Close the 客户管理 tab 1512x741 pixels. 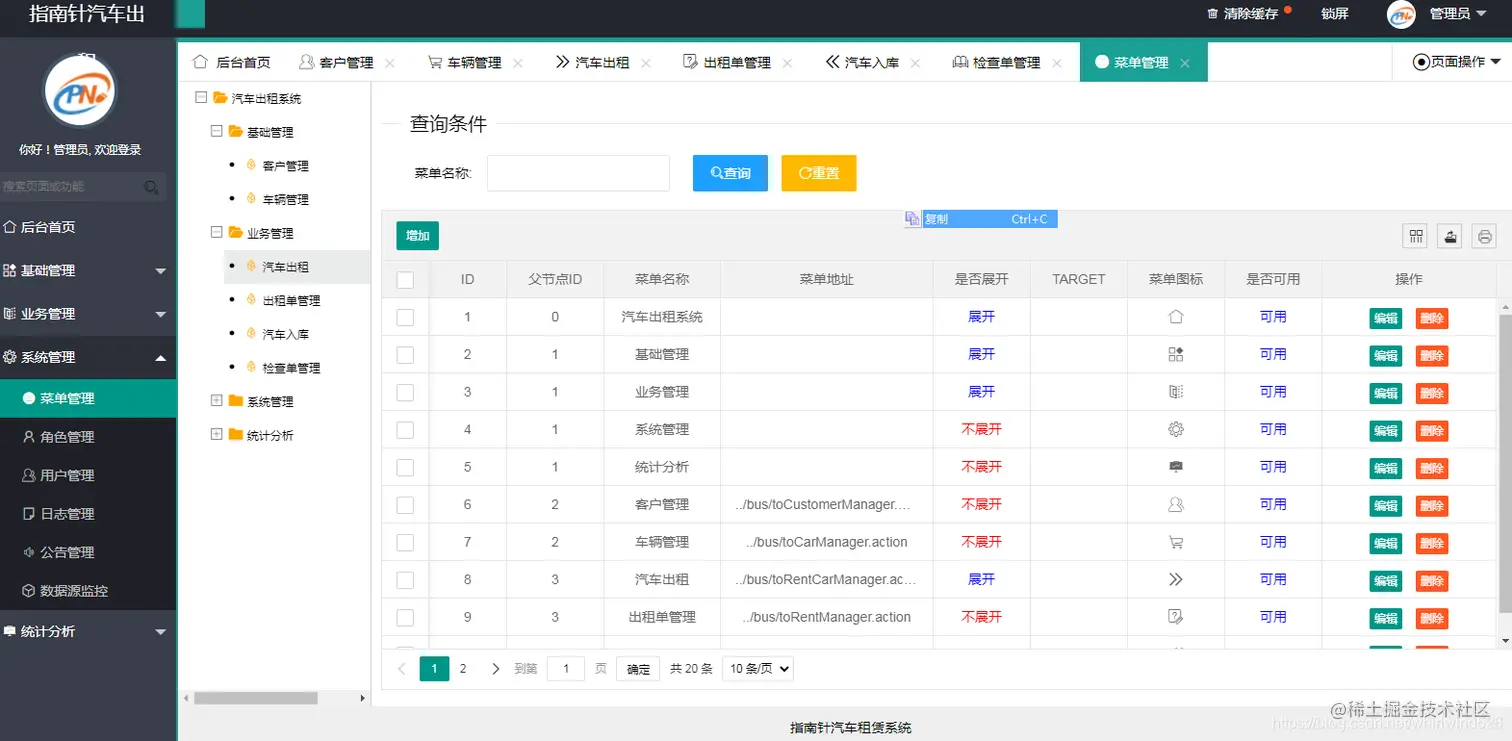tap(390, 63)
